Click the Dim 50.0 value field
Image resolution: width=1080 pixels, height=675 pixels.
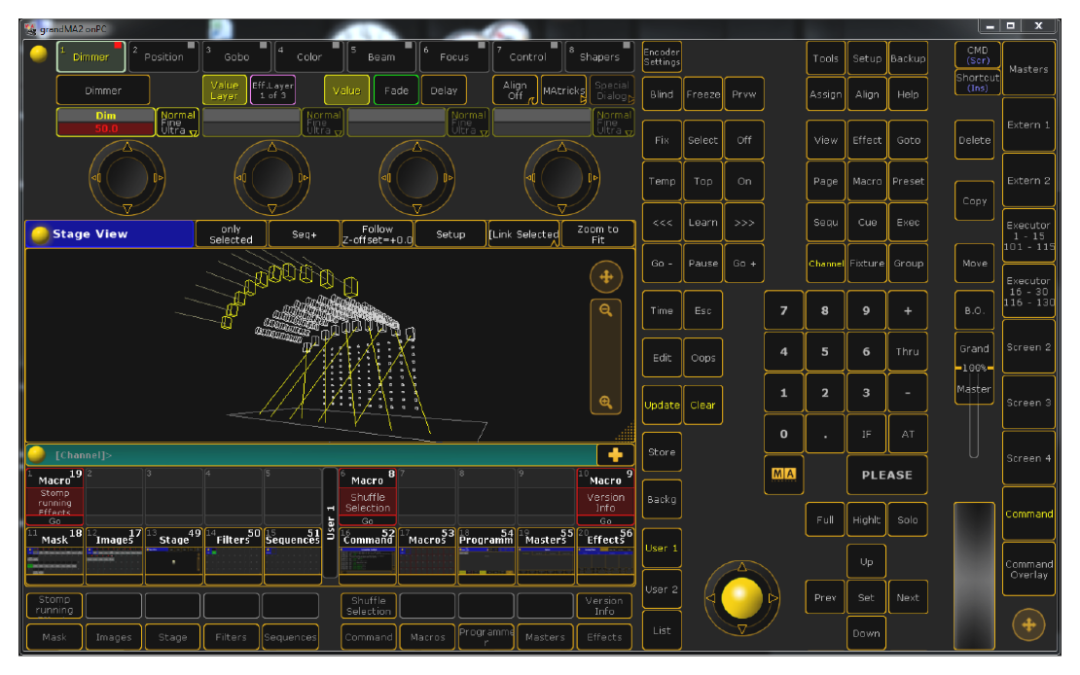pos(106,123)
